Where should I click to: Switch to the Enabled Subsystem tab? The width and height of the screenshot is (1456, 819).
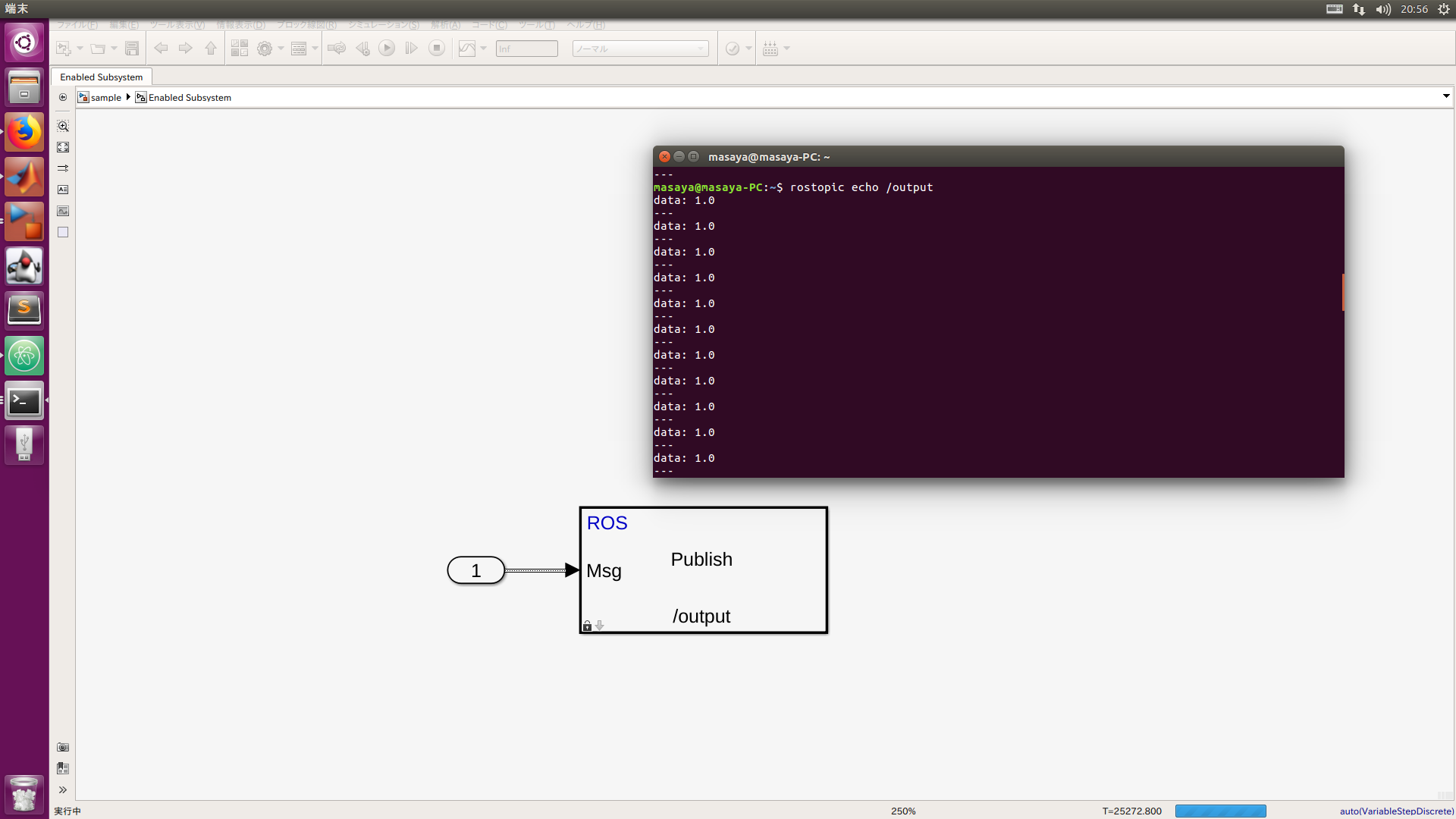[x=101, y=77]
